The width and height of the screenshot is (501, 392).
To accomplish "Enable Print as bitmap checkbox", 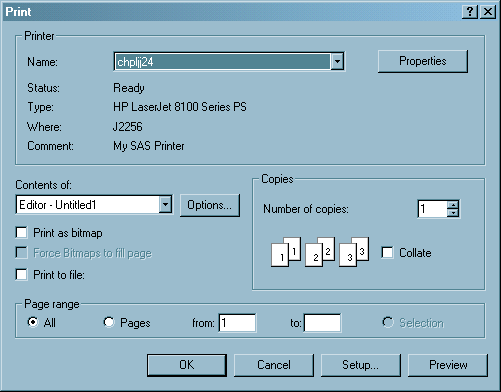I will (x=21, y=233).
